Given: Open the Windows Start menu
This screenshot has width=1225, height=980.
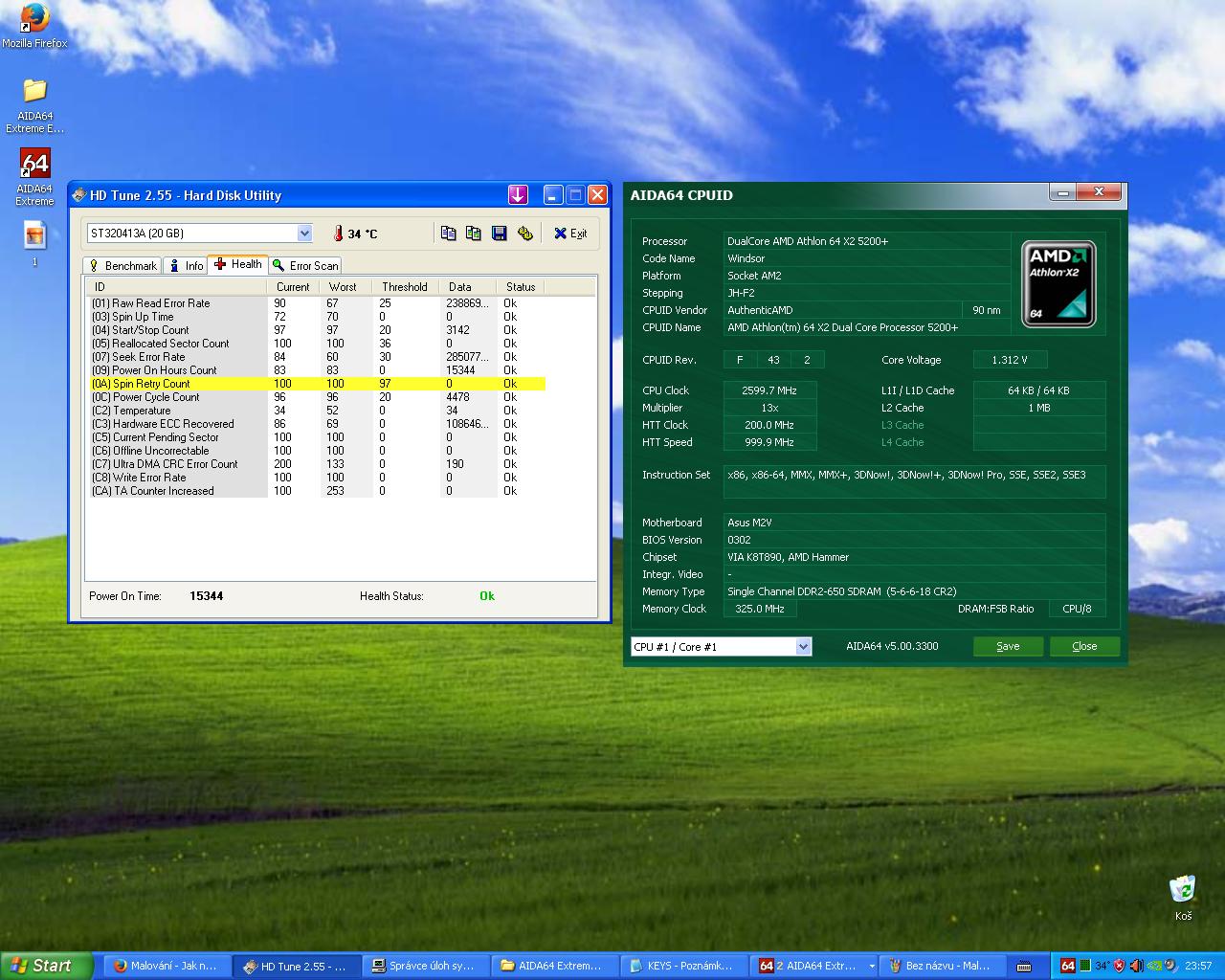Looking at the screenshot, I should (x=46, y=966).
